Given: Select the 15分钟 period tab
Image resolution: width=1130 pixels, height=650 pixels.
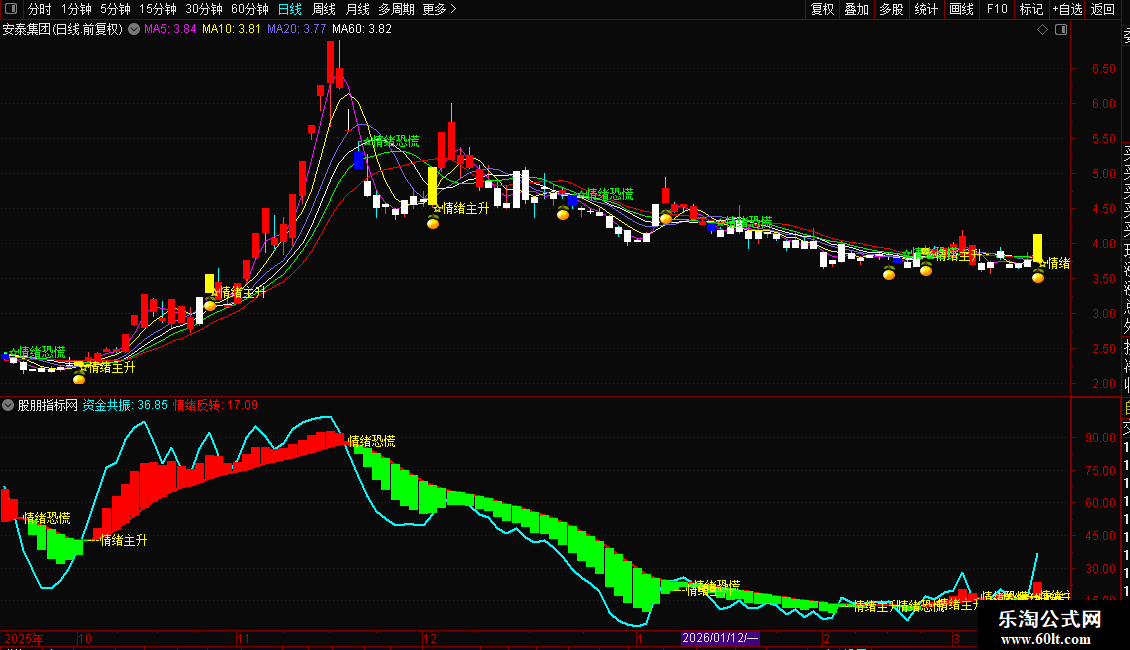Looking at the screenshot, I should coord(158,9).
